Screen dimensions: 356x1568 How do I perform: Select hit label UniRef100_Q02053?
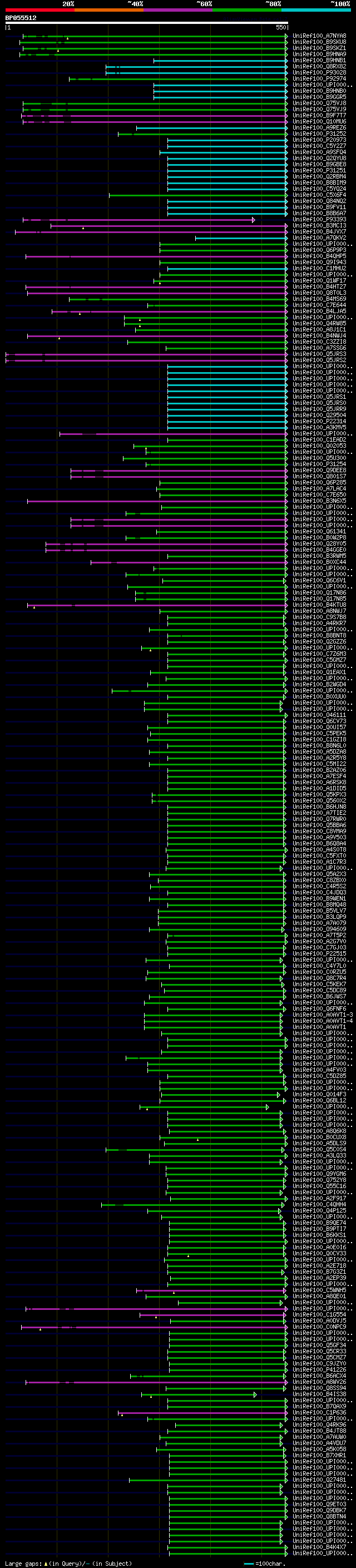pos(319,446)
